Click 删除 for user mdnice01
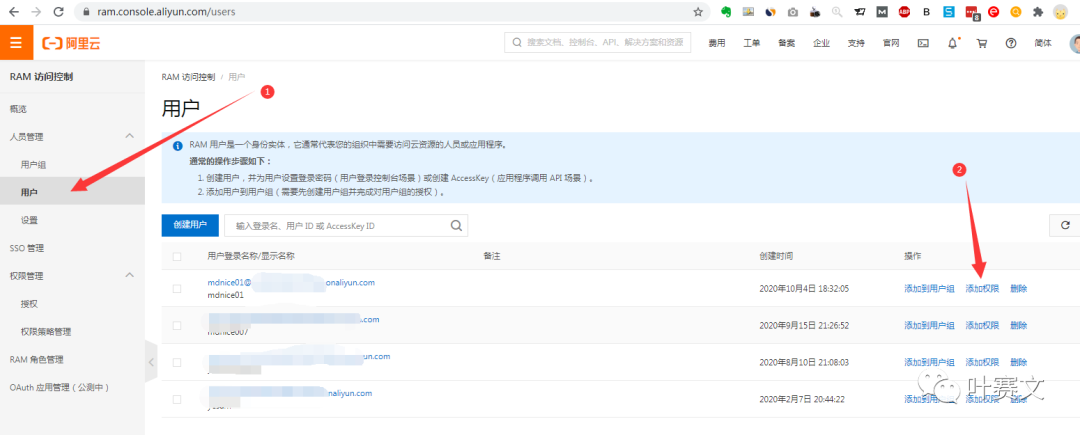 point(1019,288)
